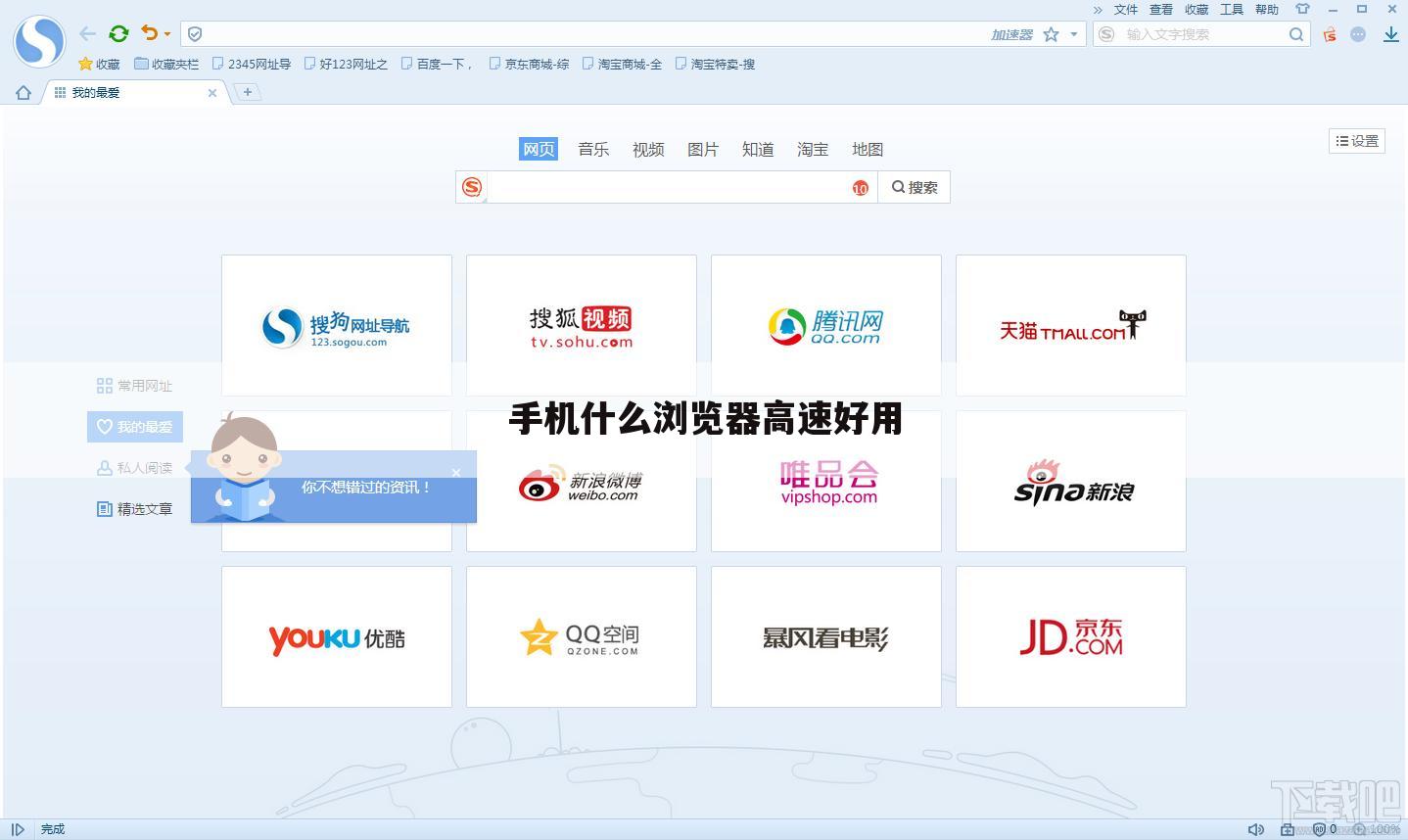Open the 腾讯网 qq.com tile
The height and width of the screenshot is (840, 1408).
826,325
